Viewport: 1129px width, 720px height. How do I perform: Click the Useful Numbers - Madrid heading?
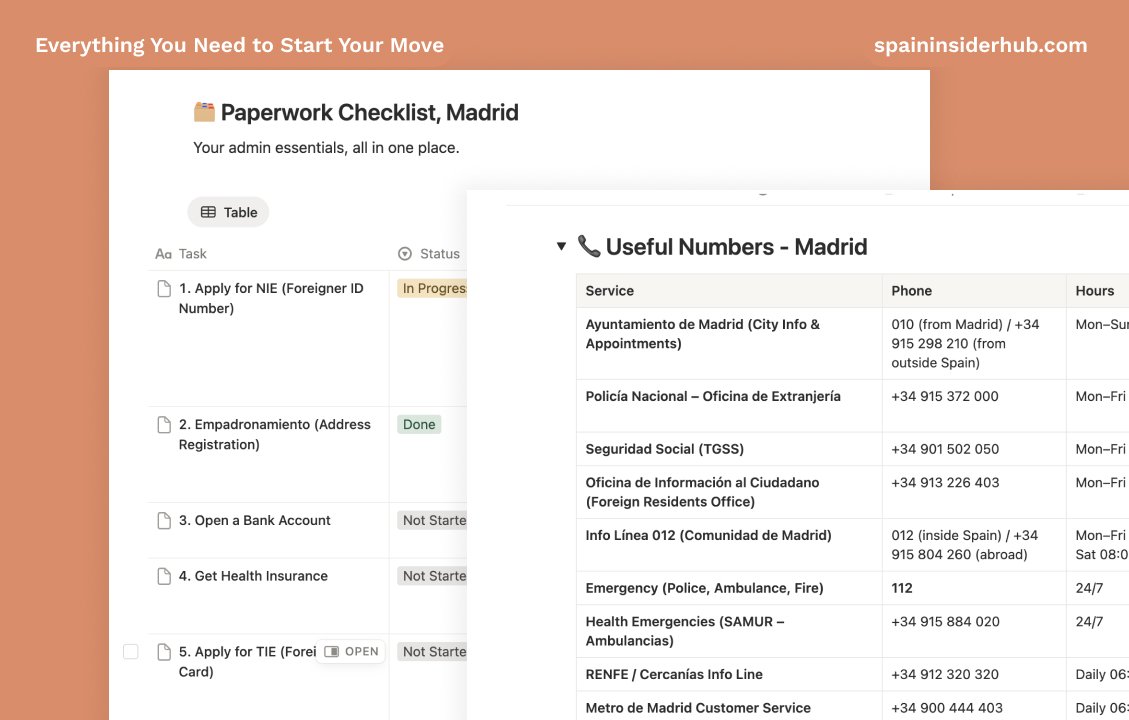(x=736, y=247)
